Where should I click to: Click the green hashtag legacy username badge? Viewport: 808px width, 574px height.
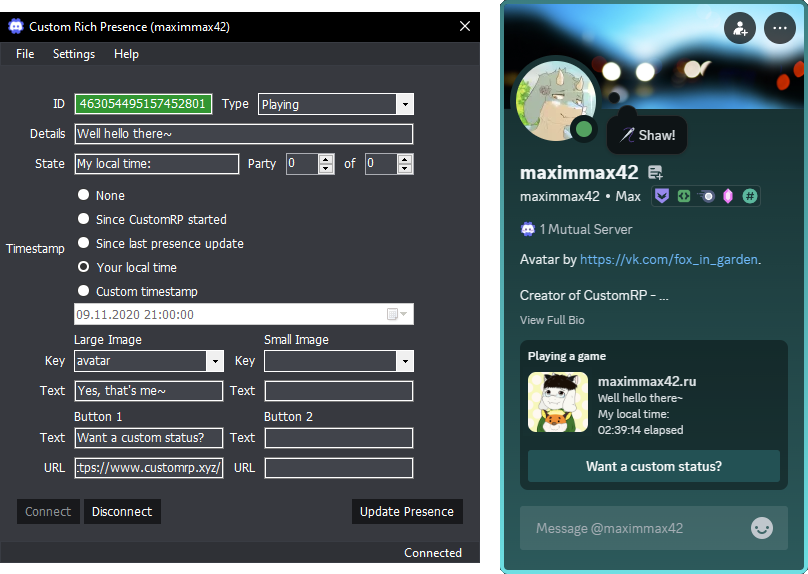[750, 196]
